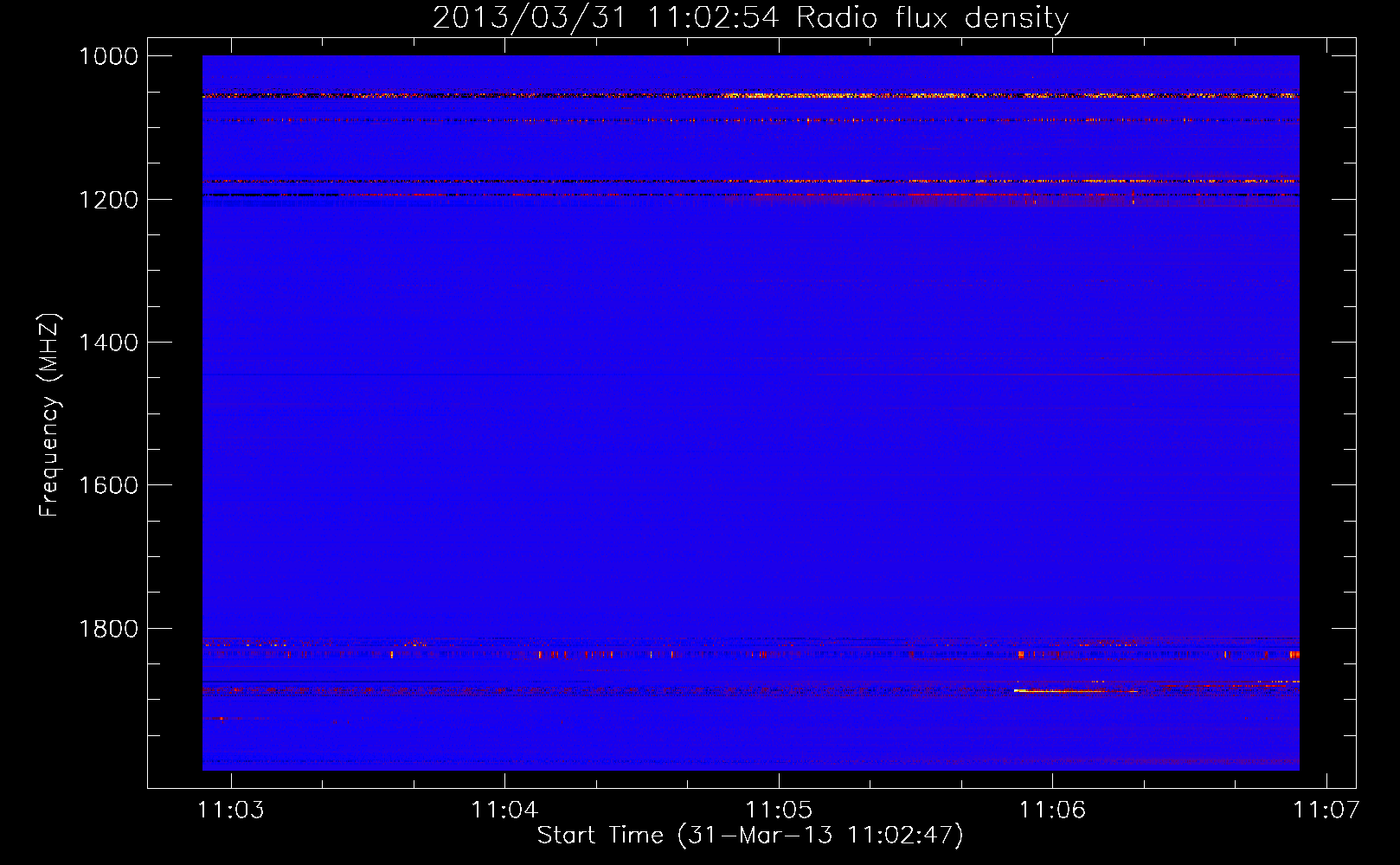The image size is (1400, 865).
Task: Click the 11:07 time tick label
Action: [1326, 810]
